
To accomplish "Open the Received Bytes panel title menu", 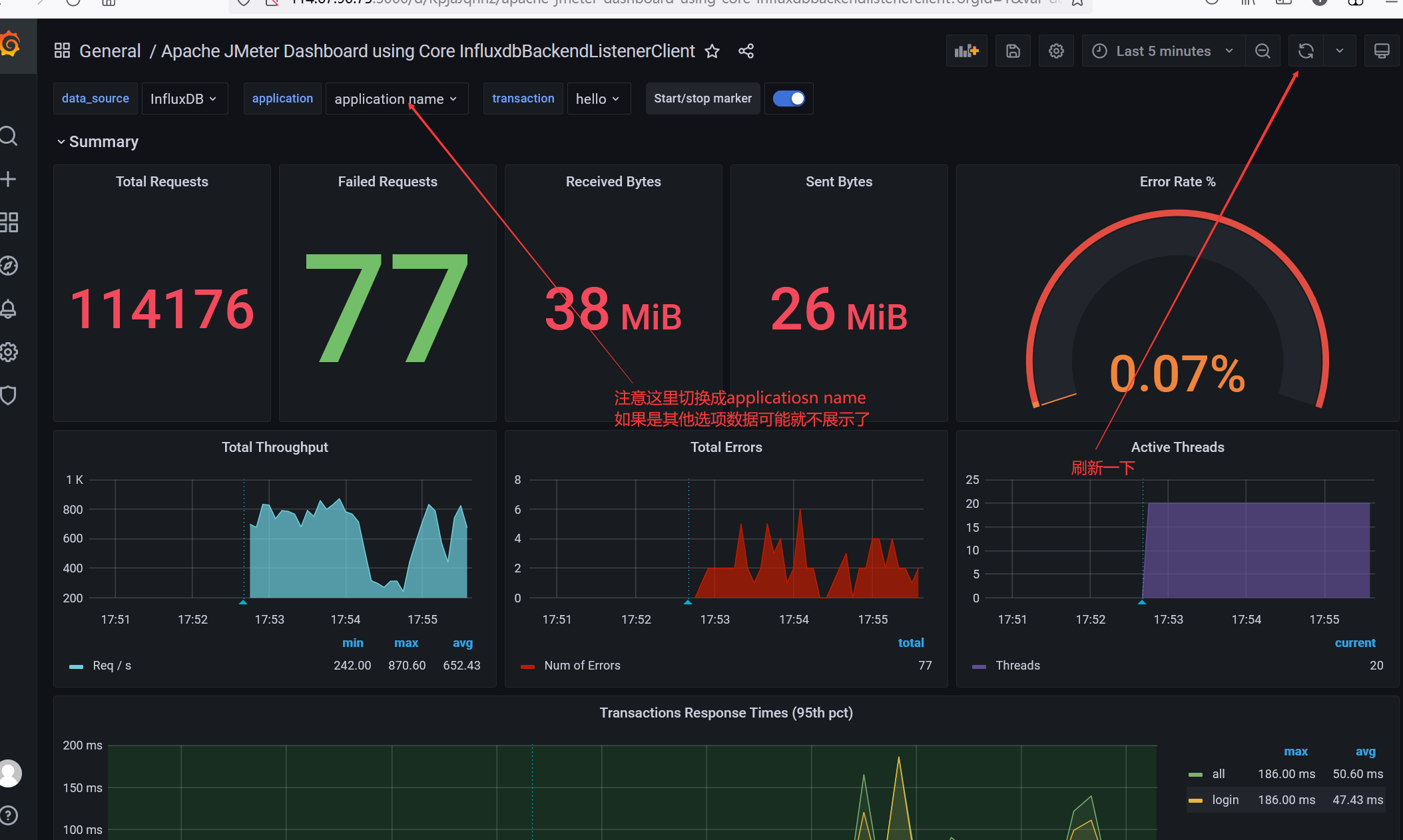I will click(x=613, y=182).
